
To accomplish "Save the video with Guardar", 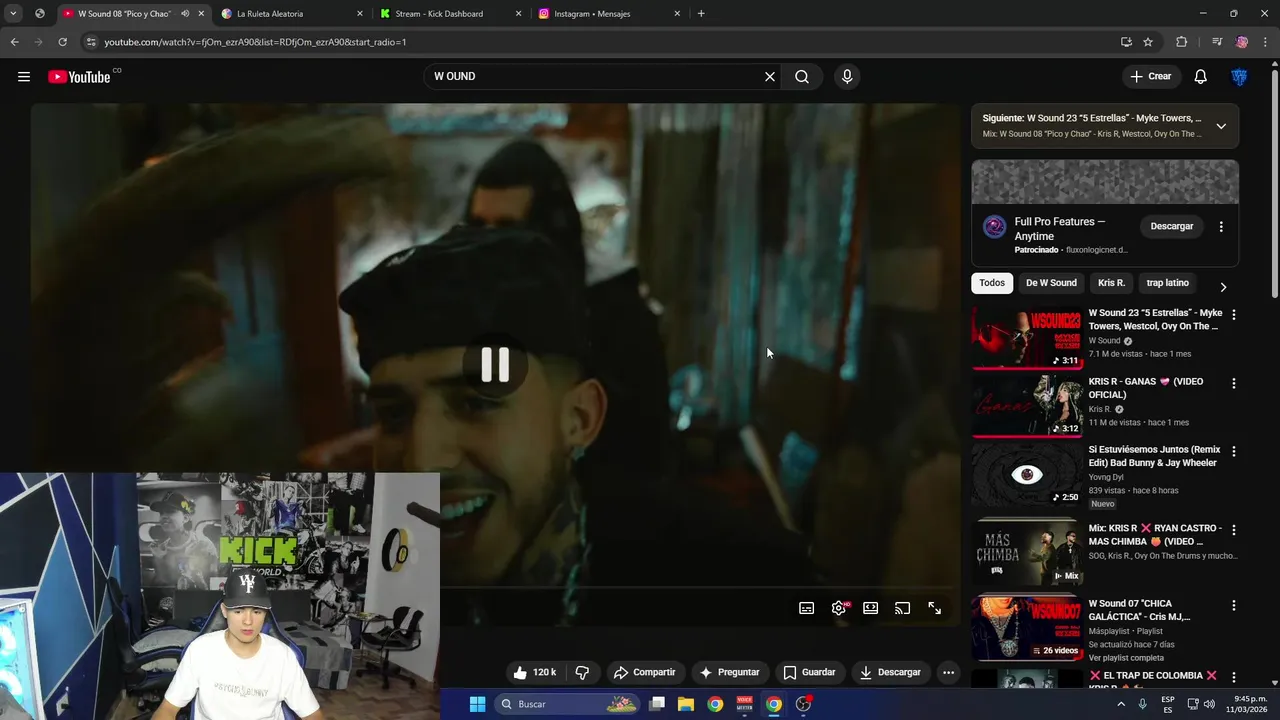I will pos(810,673).
